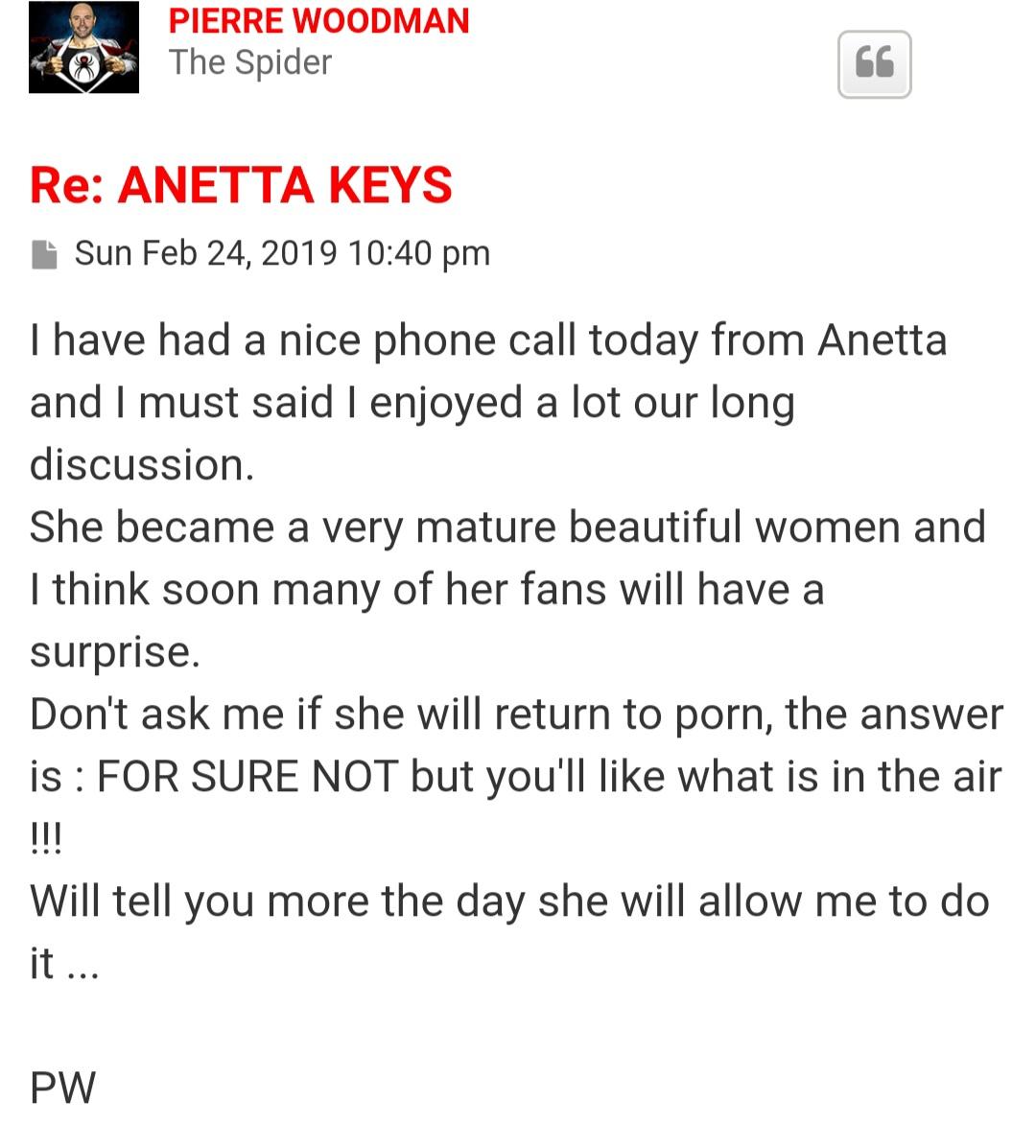
Task: Open PIERRE WOODMAN's user profile
Action: click(x=318, y=20)
